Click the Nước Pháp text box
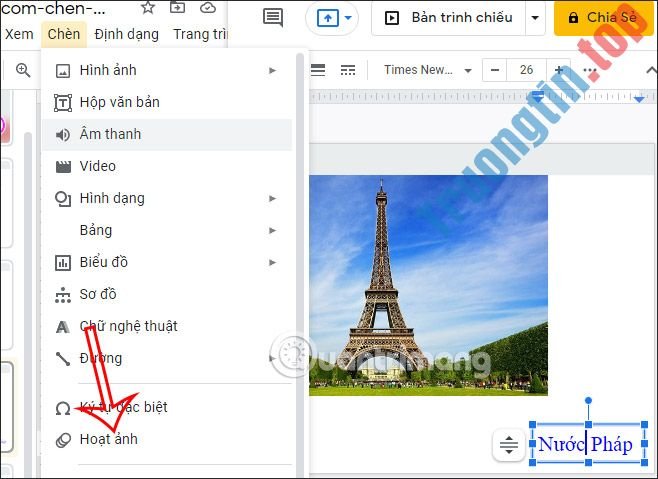 click(588, 444)
